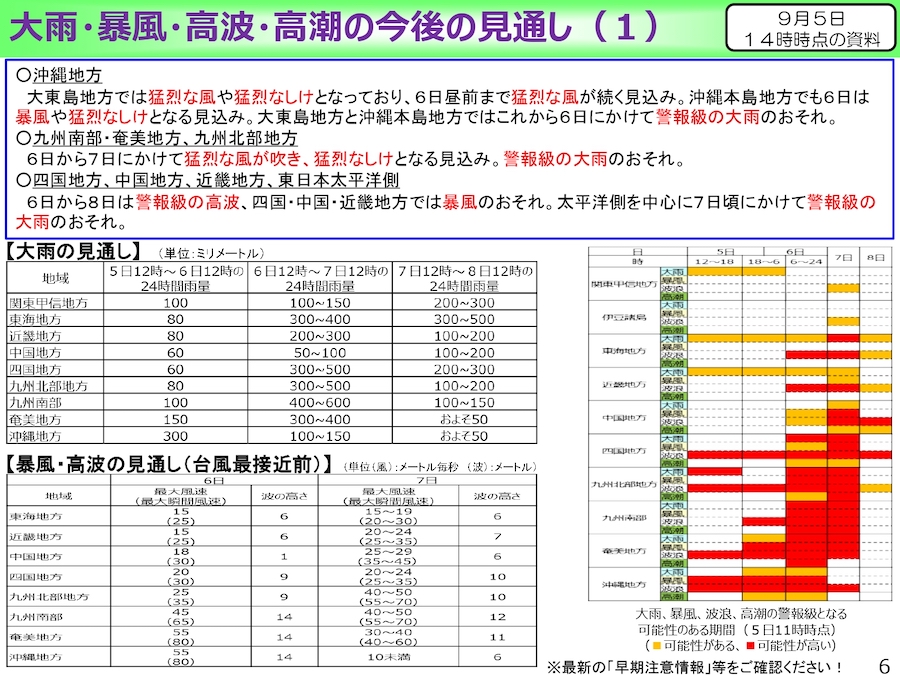This screenshot has height=675, width=900.
Task: Click the footnote ※最新の「早期注意情報」等をご確認ください！
Action: tap(695, 666)
